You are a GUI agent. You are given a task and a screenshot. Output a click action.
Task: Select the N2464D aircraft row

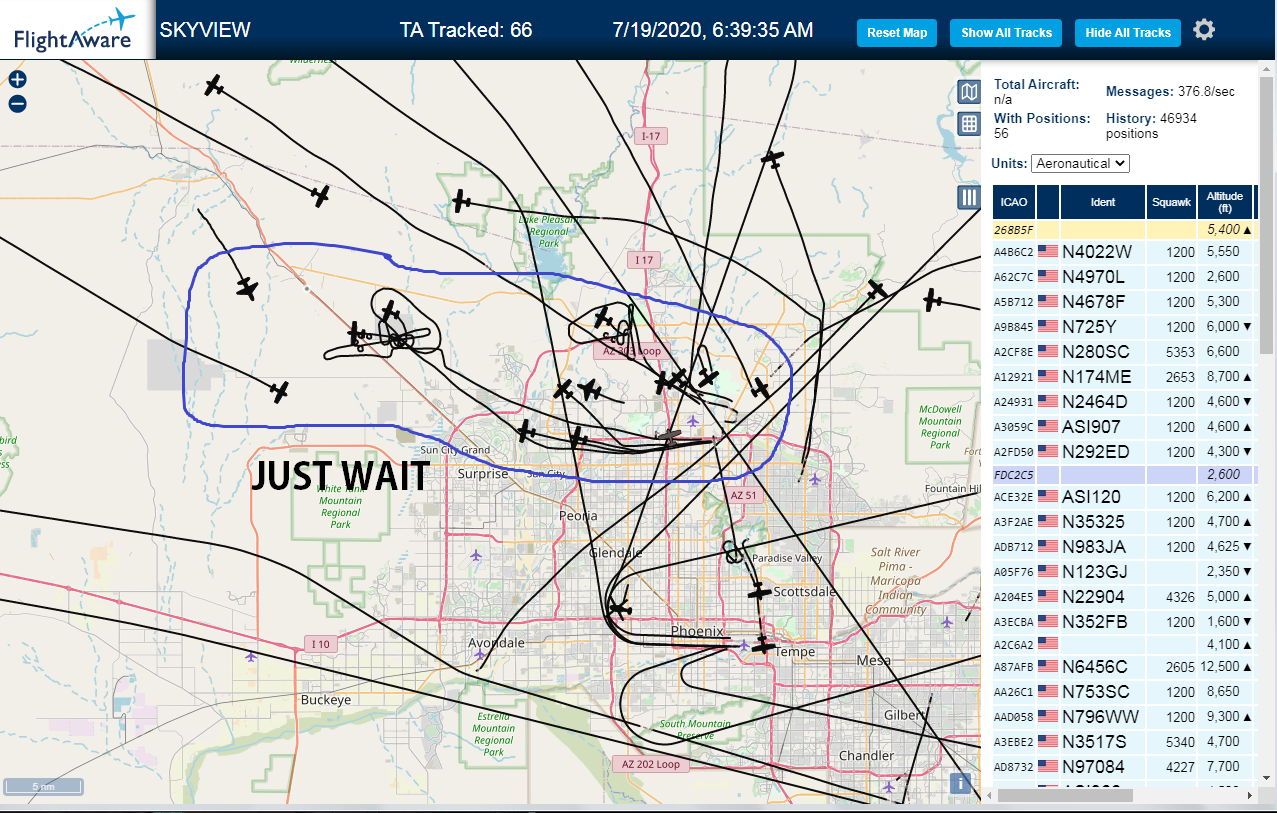pyautogui.click(x=1123, y=402)
